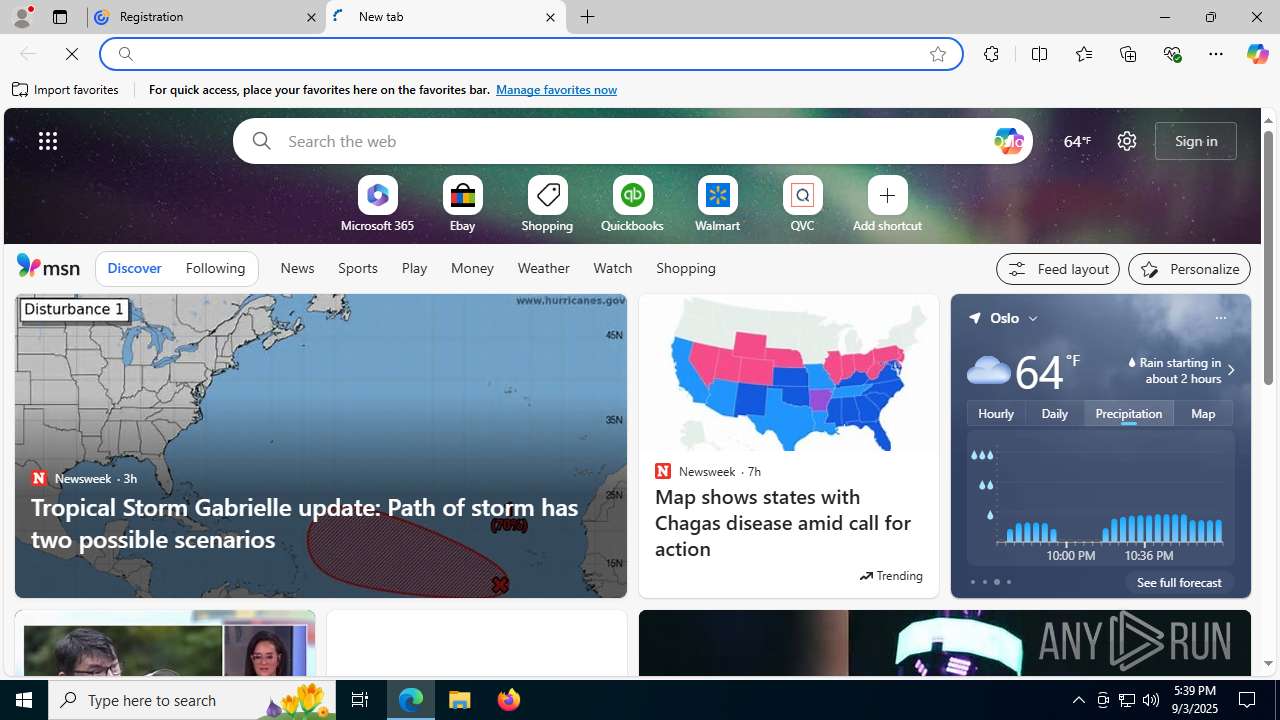Click Import favorites button

(x=65, y=90)
